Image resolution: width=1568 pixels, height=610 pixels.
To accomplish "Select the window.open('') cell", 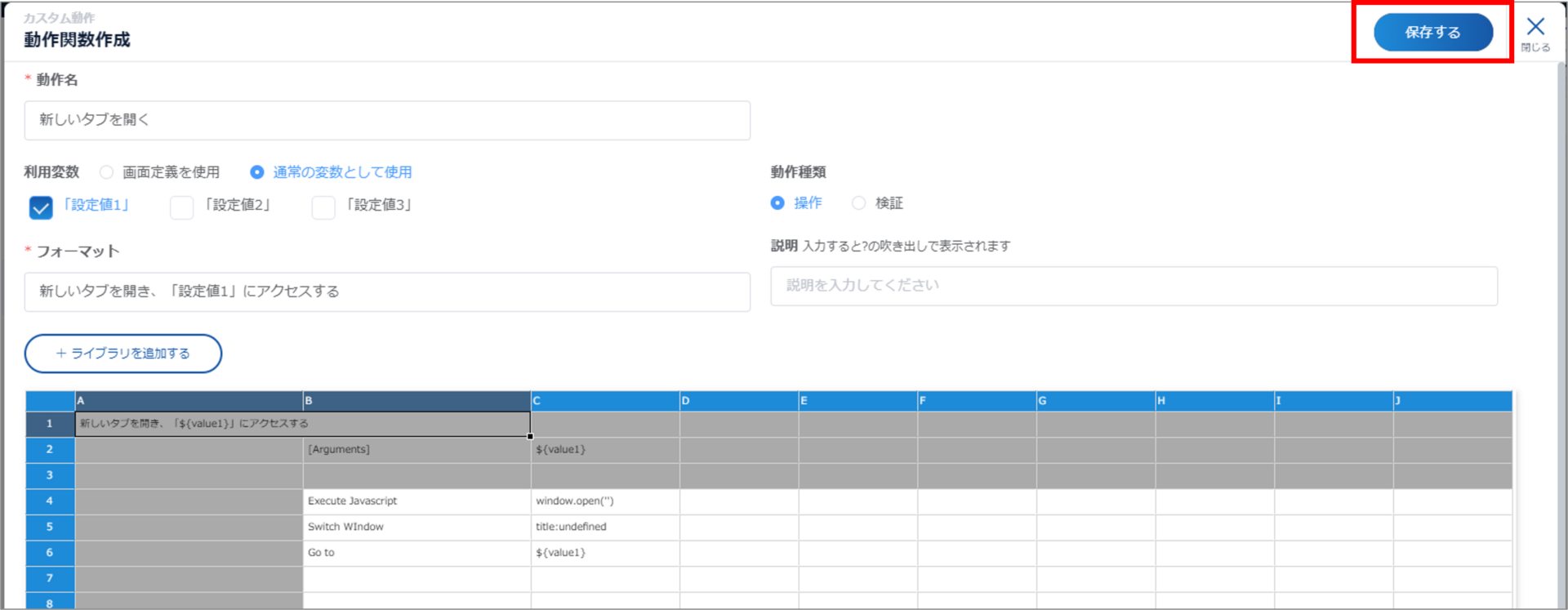I will [x=604, y=501].
